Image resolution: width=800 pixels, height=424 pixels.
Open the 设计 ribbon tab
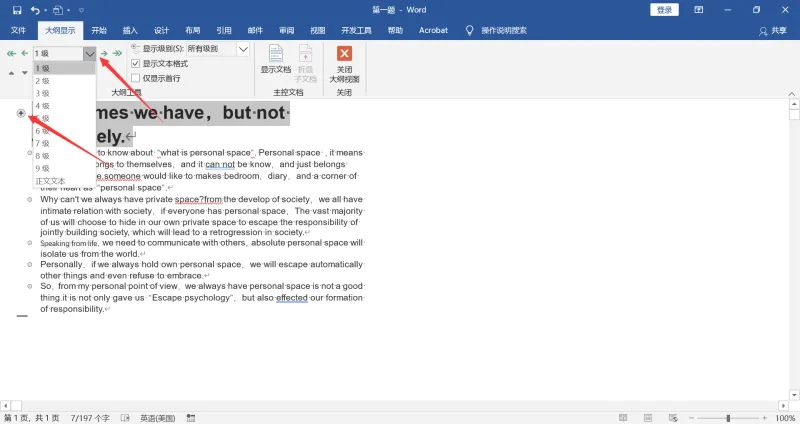[161, 30]
